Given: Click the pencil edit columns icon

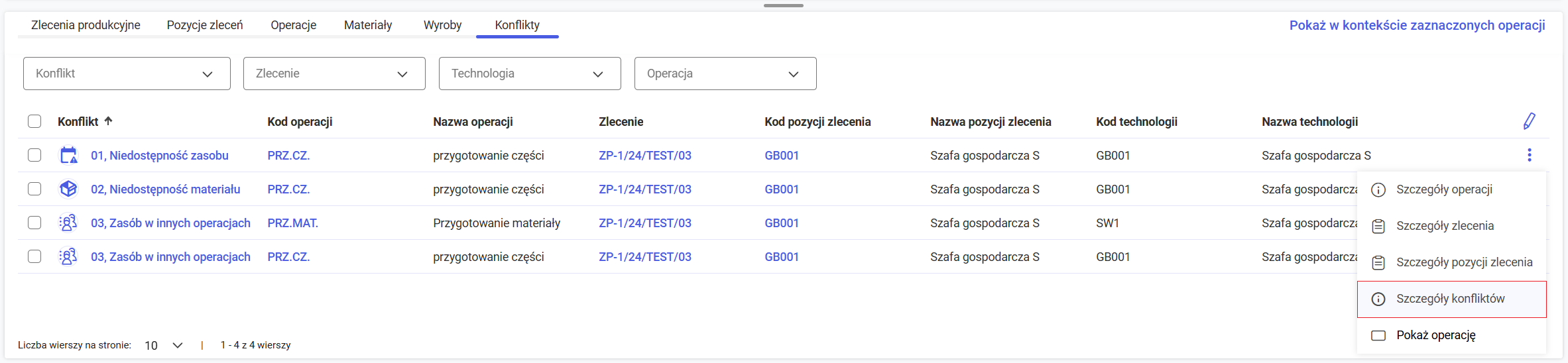Looking at the screenshot, I should point(1529,121).
